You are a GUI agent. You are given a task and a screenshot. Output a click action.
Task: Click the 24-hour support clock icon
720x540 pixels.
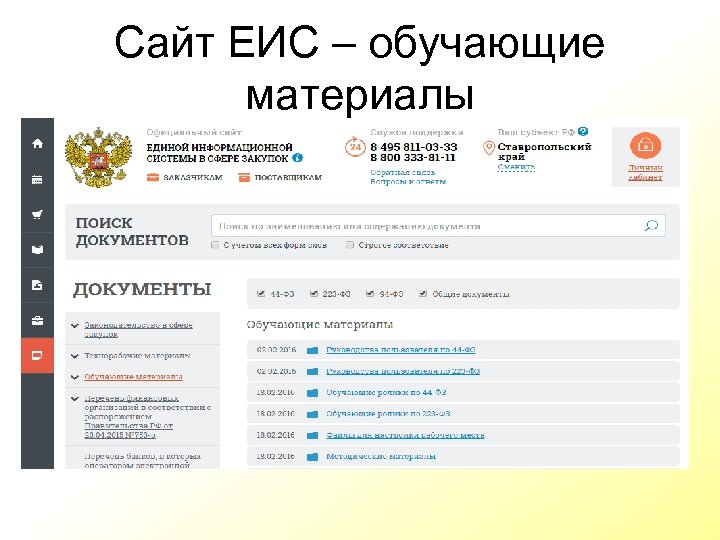(355, 147)
